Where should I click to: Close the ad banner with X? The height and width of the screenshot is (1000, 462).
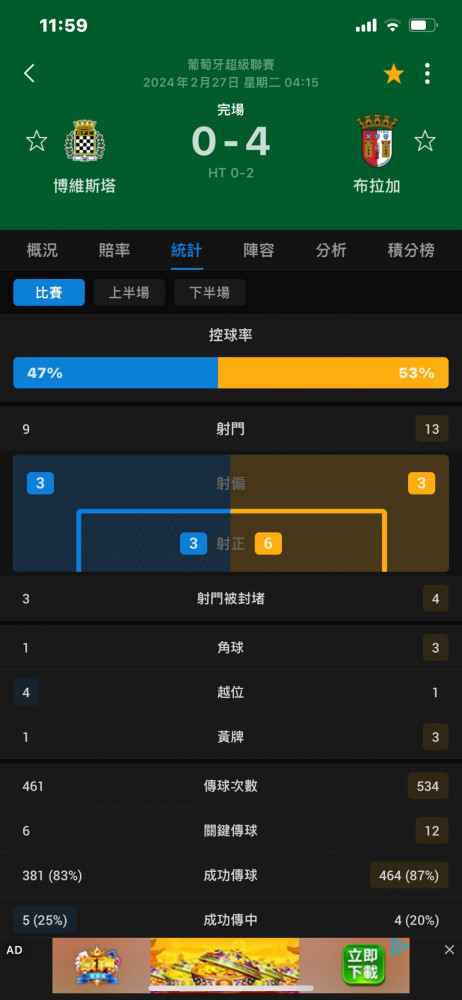click(449, 950)
